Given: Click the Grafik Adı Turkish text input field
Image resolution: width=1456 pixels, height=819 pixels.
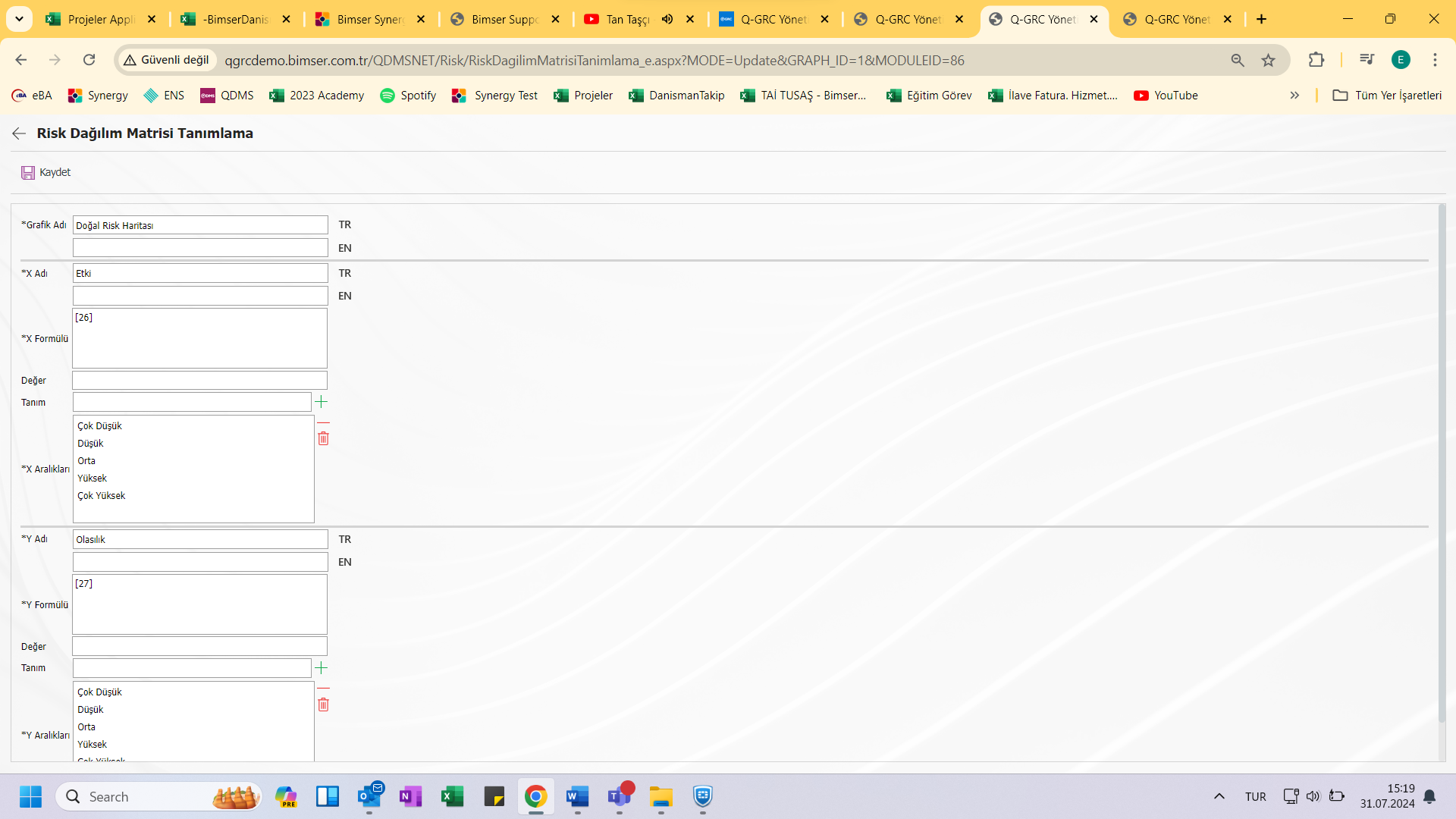Looking at the screenshot, I should [x=200, y=224].
